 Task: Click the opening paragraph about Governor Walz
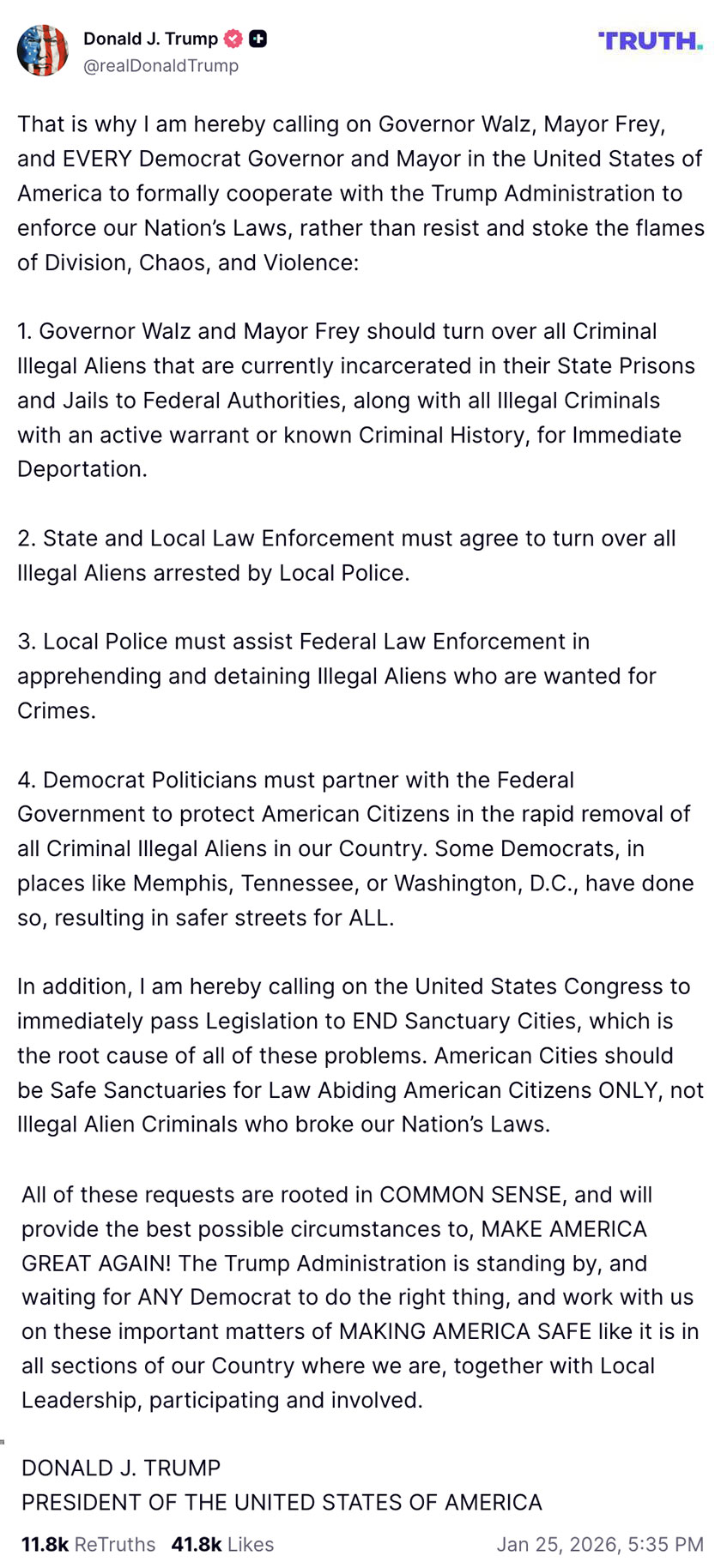click(x=360, y=193)
